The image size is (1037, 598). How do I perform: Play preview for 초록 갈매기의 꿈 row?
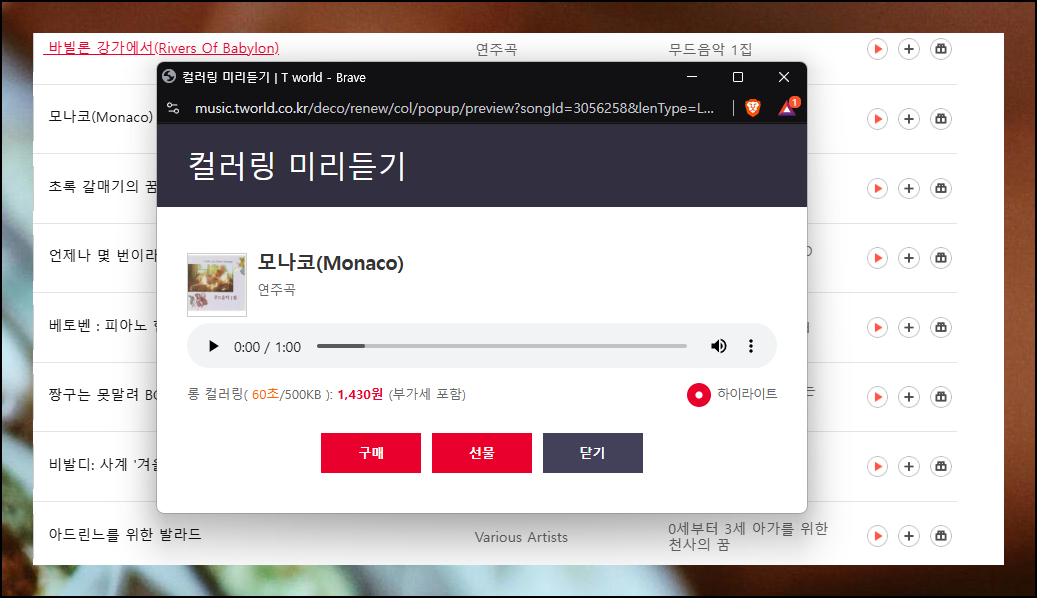[x=877, y=189]
